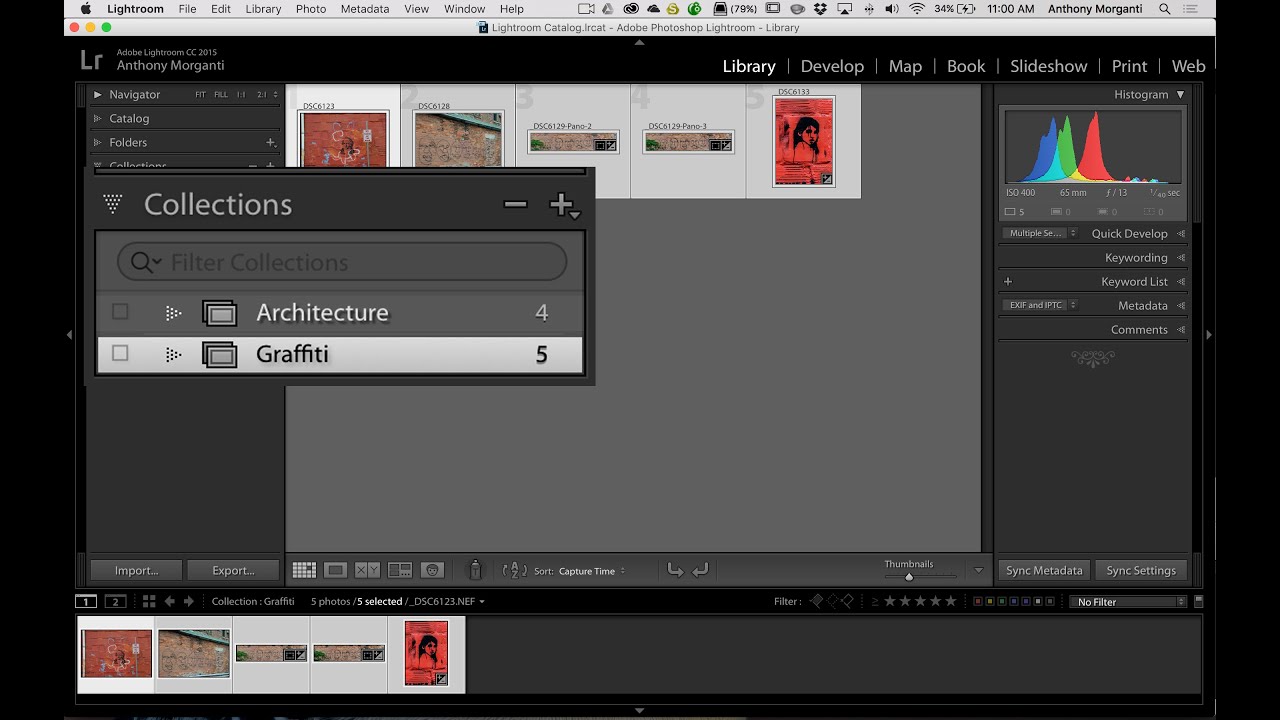
Task: Select the DSC6133 red portrait thumbnail in grid
Action: click(x=804, y=141)
